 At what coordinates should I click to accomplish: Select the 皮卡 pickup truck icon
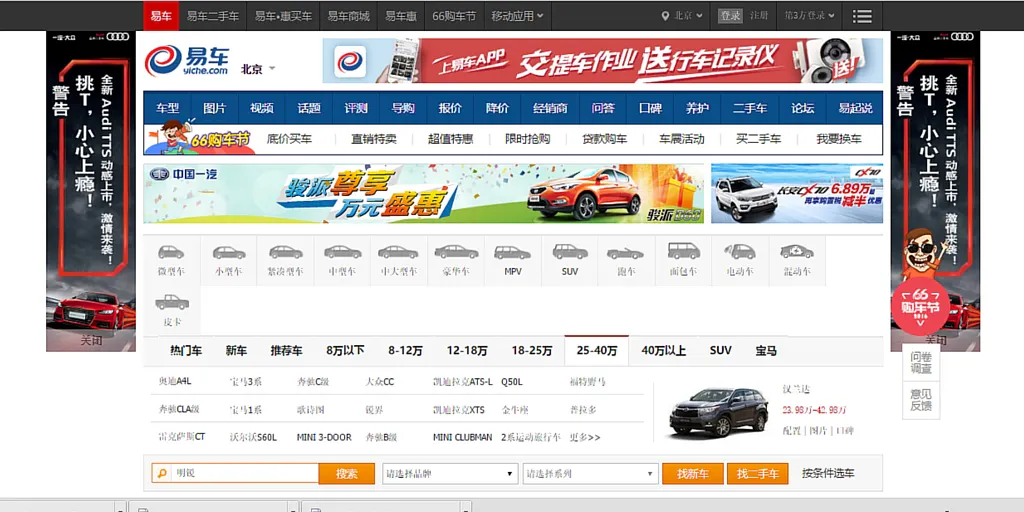(x=172, y=302)
